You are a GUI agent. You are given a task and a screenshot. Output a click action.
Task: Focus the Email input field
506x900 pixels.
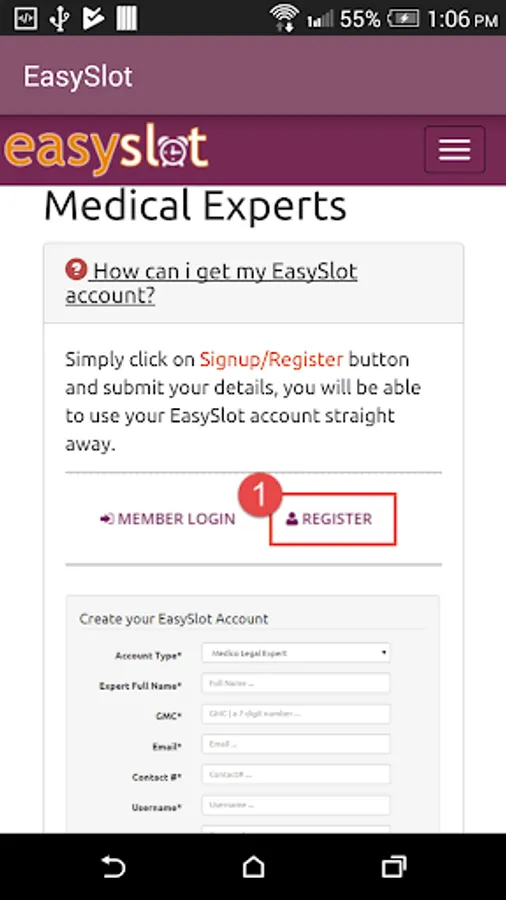coord(295,744)
